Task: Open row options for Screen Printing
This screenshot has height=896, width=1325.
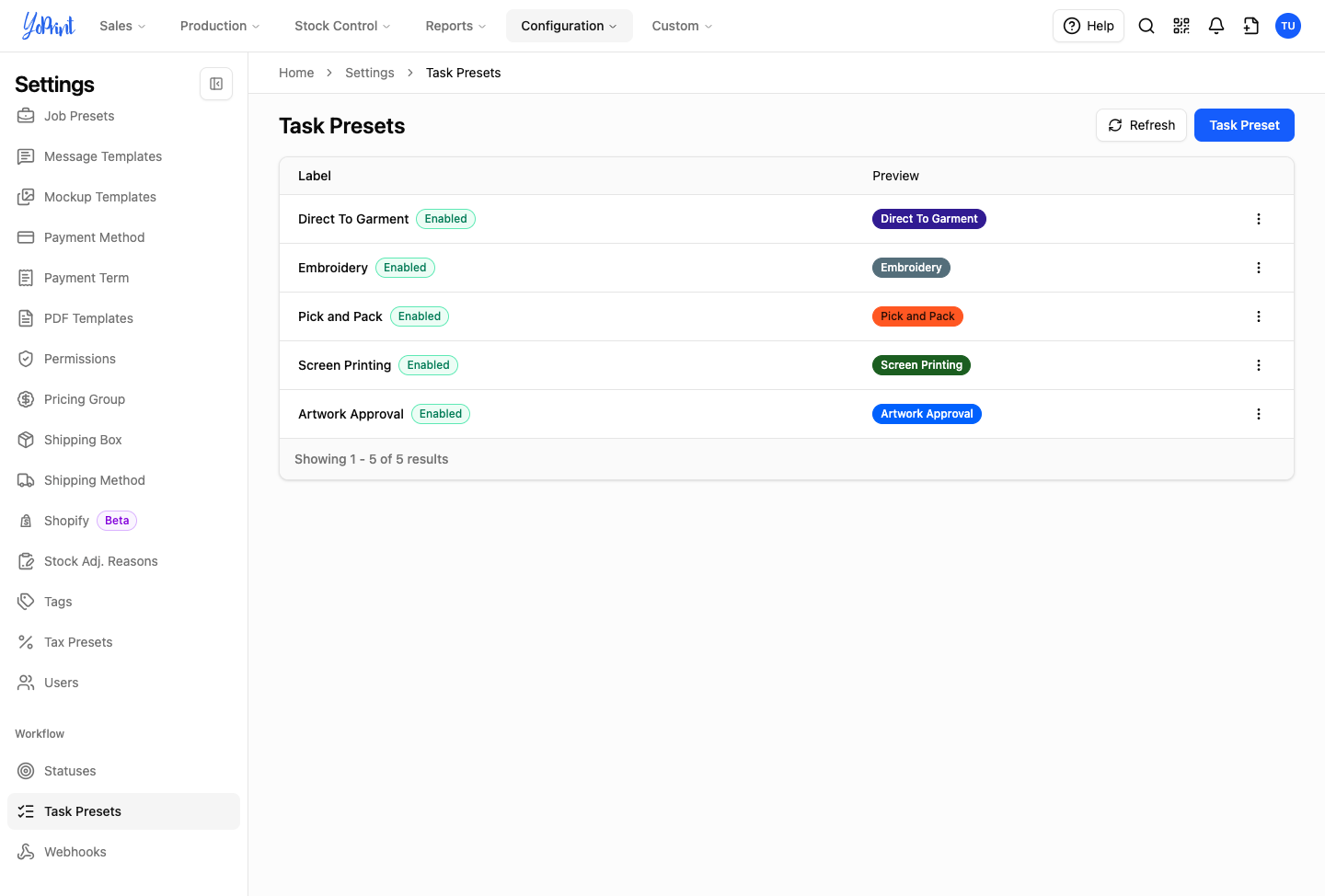Action: click(1259, 365)
